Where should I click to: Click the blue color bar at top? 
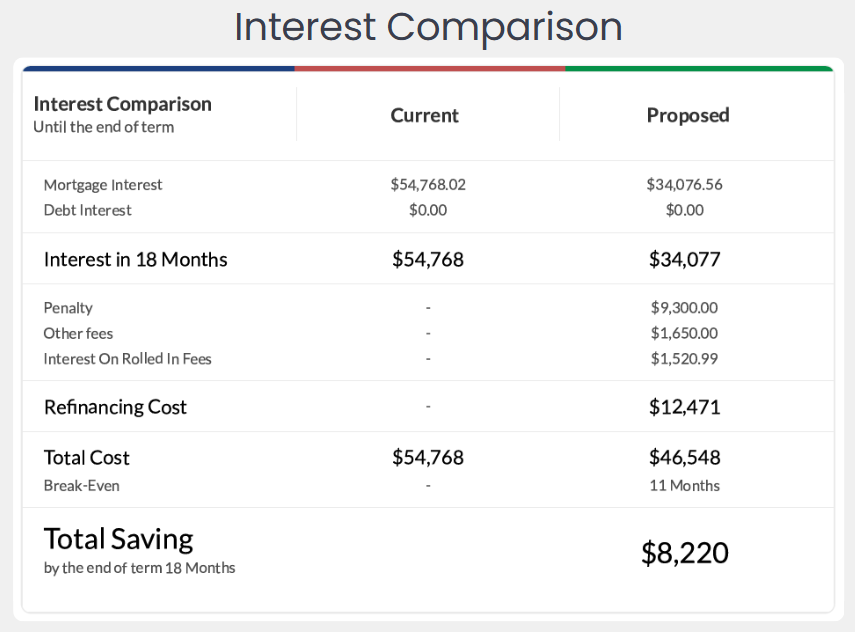tap(160, 69)
